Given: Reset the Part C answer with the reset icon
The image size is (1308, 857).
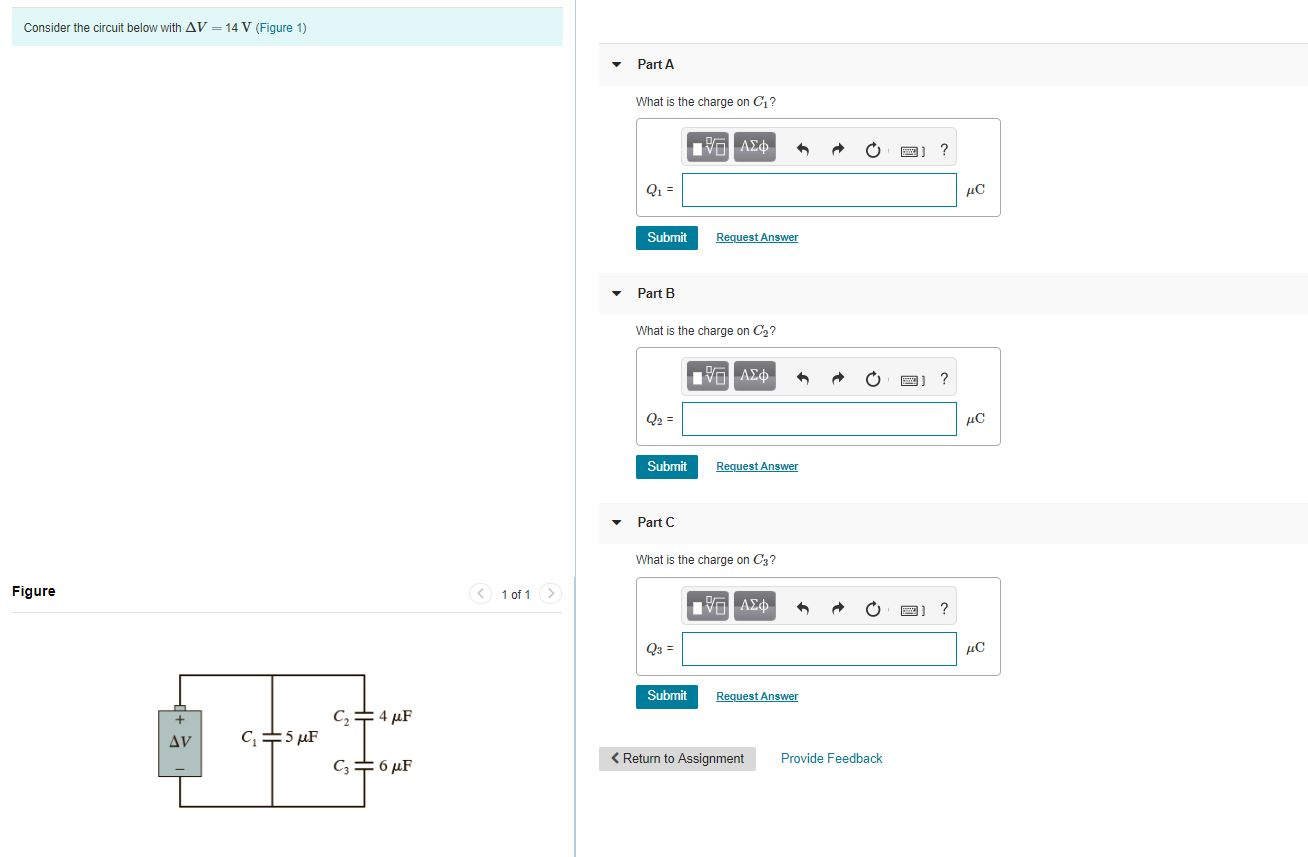Looking at the screenshot, I should 873,608.
